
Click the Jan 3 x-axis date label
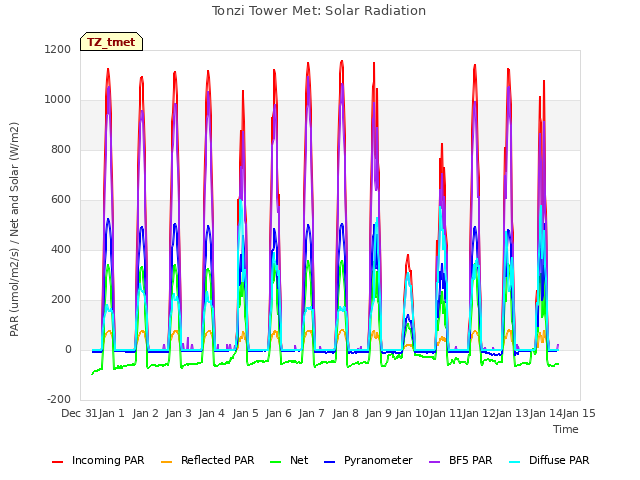coord(178,413)
